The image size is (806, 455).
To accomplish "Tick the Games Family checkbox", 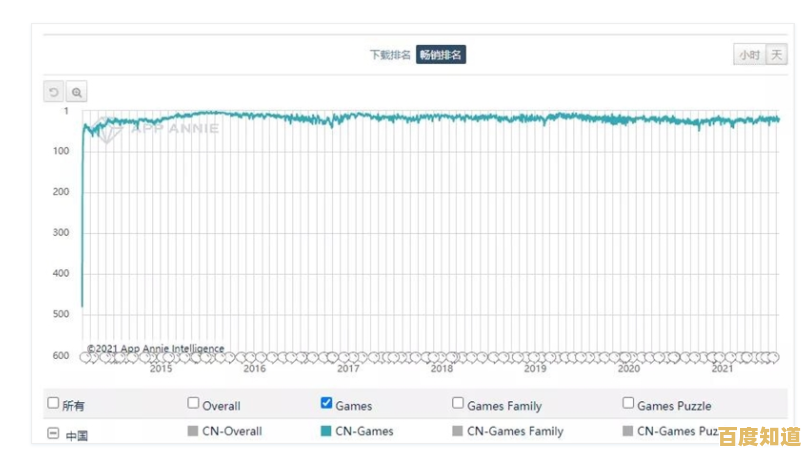I will [x=458, y=403].
